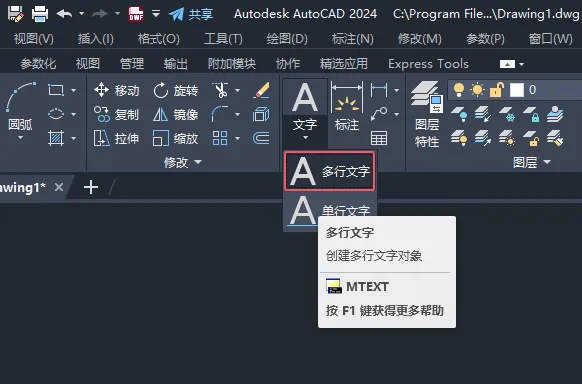Expand the rectangle tool dropdown arrow
582x384 pixels.
pyautogui.click(x=73, y=90)
